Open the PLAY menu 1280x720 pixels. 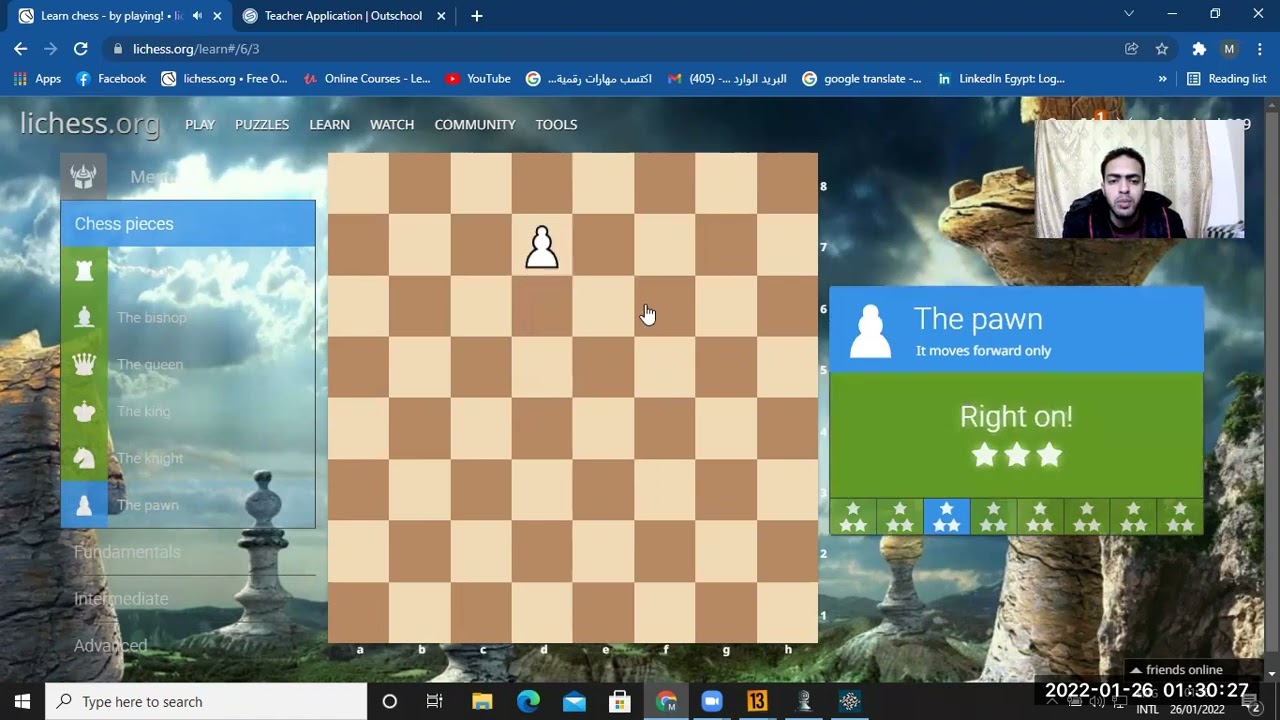point(200,124)
